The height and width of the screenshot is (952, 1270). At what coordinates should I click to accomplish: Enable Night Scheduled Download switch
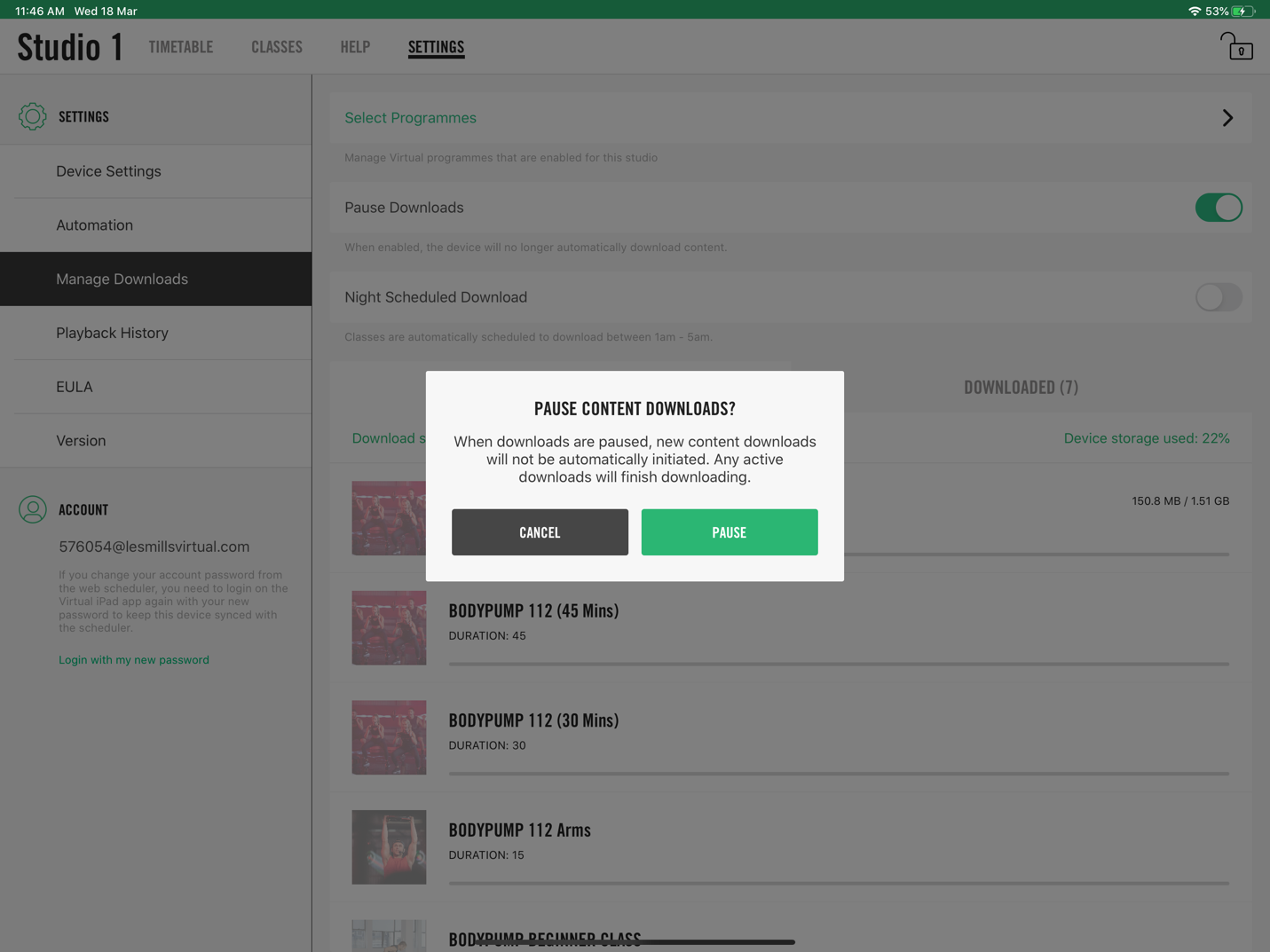[x=1219, y=297]
